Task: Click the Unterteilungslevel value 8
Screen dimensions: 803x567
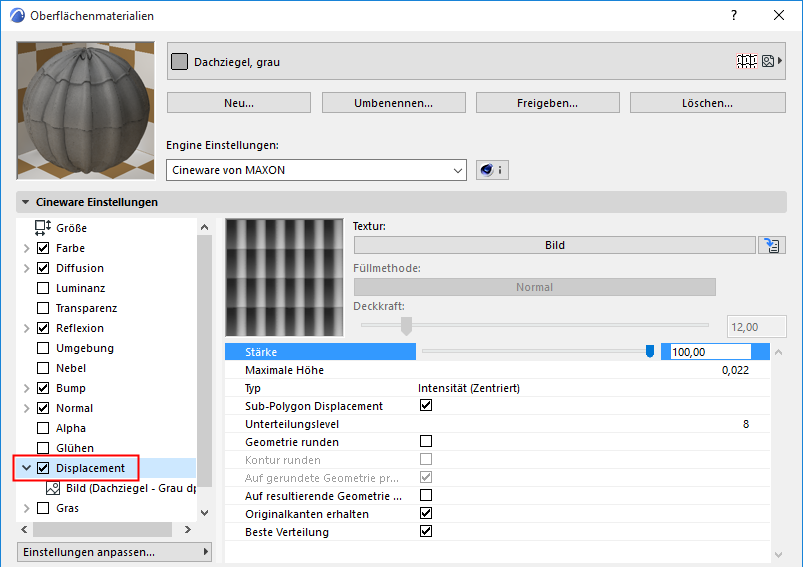Action: [x=746, y=424]
